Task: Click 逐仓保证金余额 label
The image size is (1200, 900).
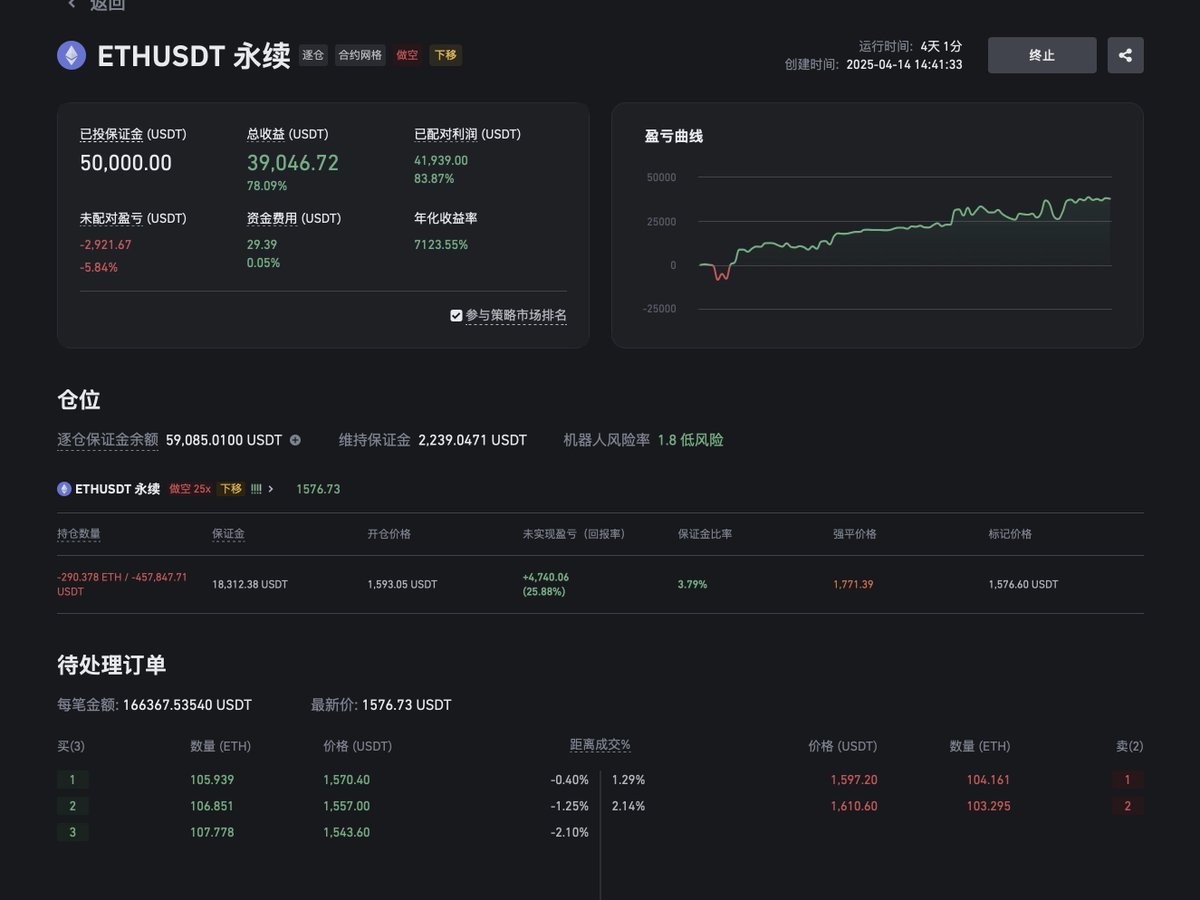Action: (108, 440)
